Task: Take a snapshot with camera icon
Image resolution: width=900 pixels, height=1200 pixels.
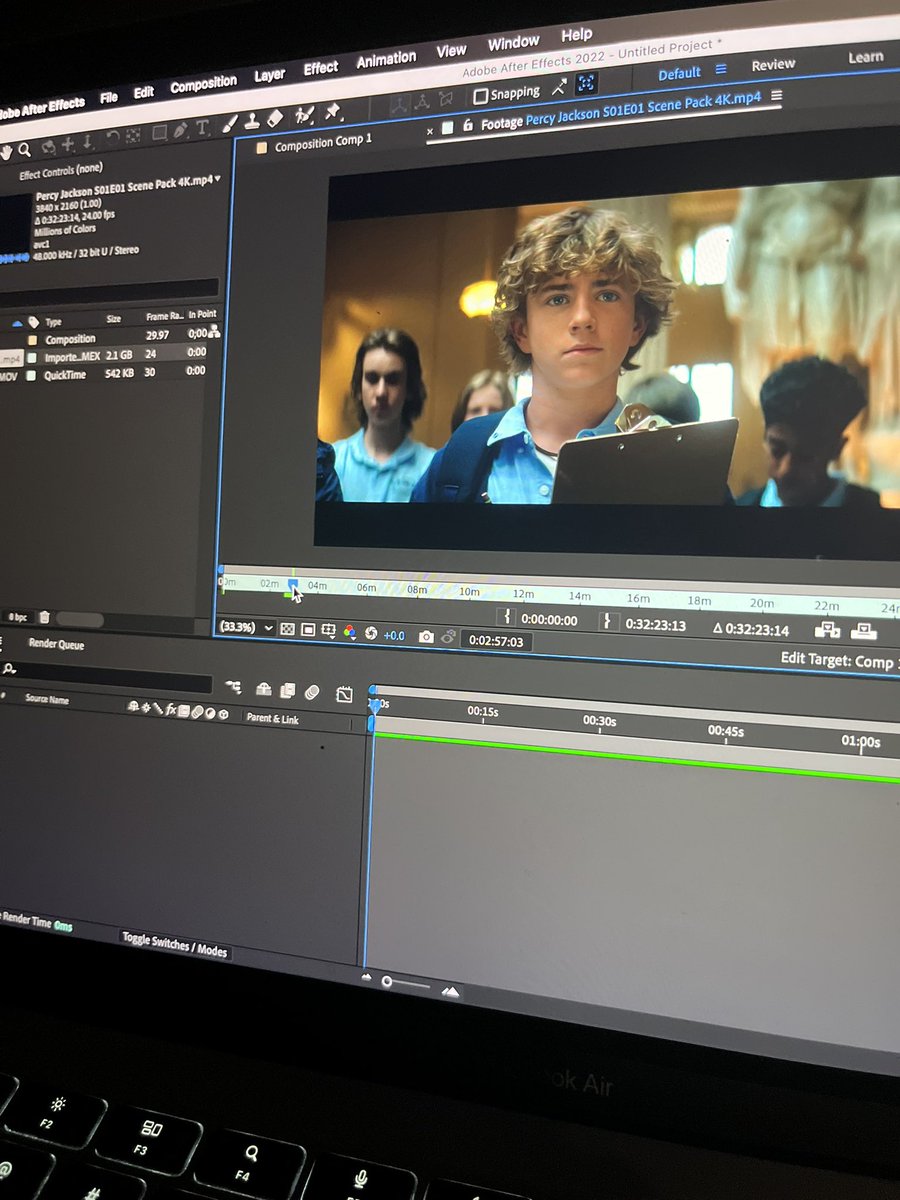Action: click(426, 636)
